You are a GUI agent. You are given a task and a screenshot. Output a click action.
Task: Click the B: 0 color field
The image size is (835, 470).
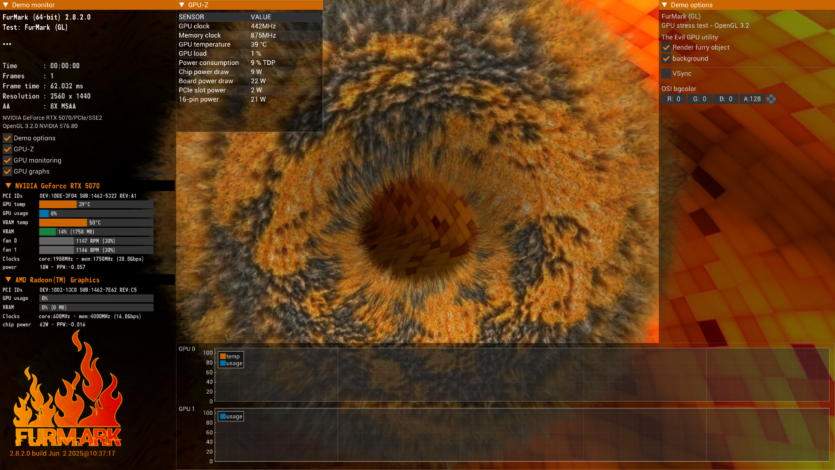click(726, 98)
